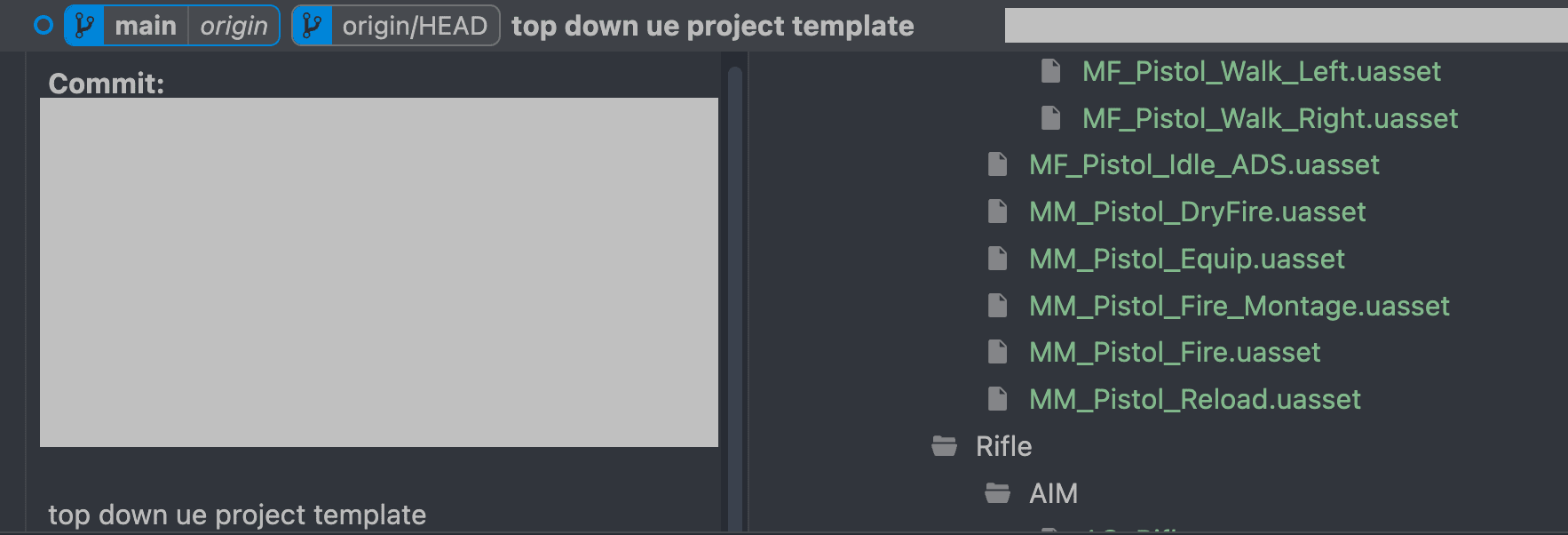Collapse the AIM folder
Viewport: 1568px width, 535px height.
coord(997,493)
